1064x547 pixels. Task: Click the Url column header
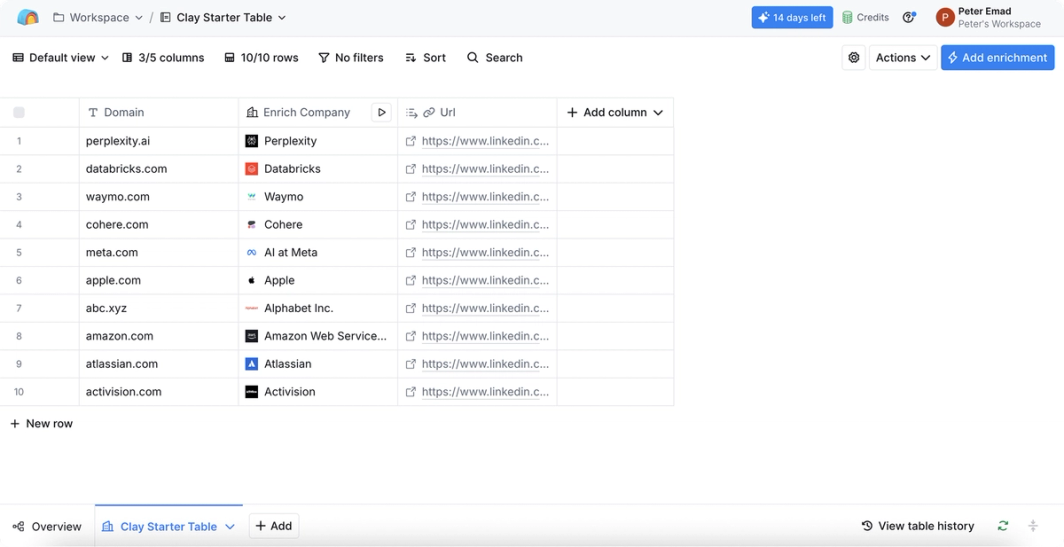[x=477, y=113]
